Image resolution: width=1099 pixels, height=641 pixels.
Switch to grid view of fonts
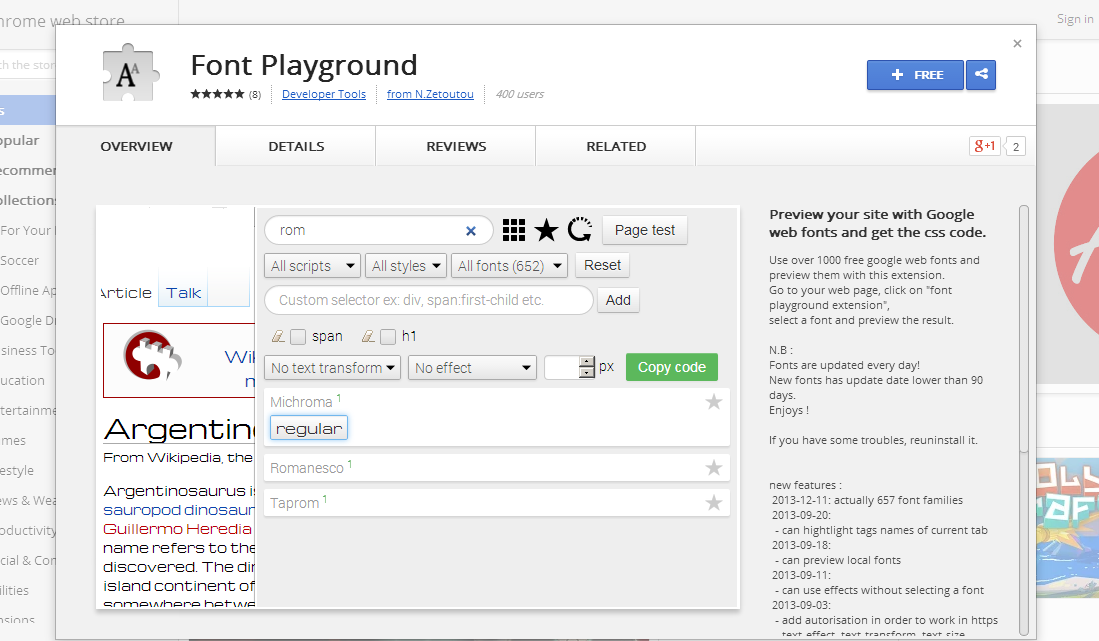[514, 229]
